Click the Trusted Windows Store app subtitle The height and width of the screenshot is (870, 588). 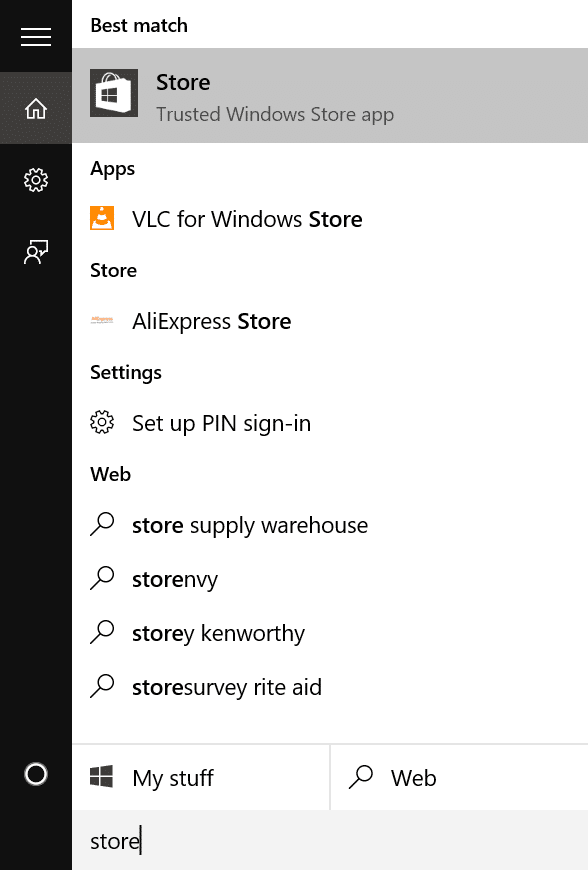tap(275, 114)
